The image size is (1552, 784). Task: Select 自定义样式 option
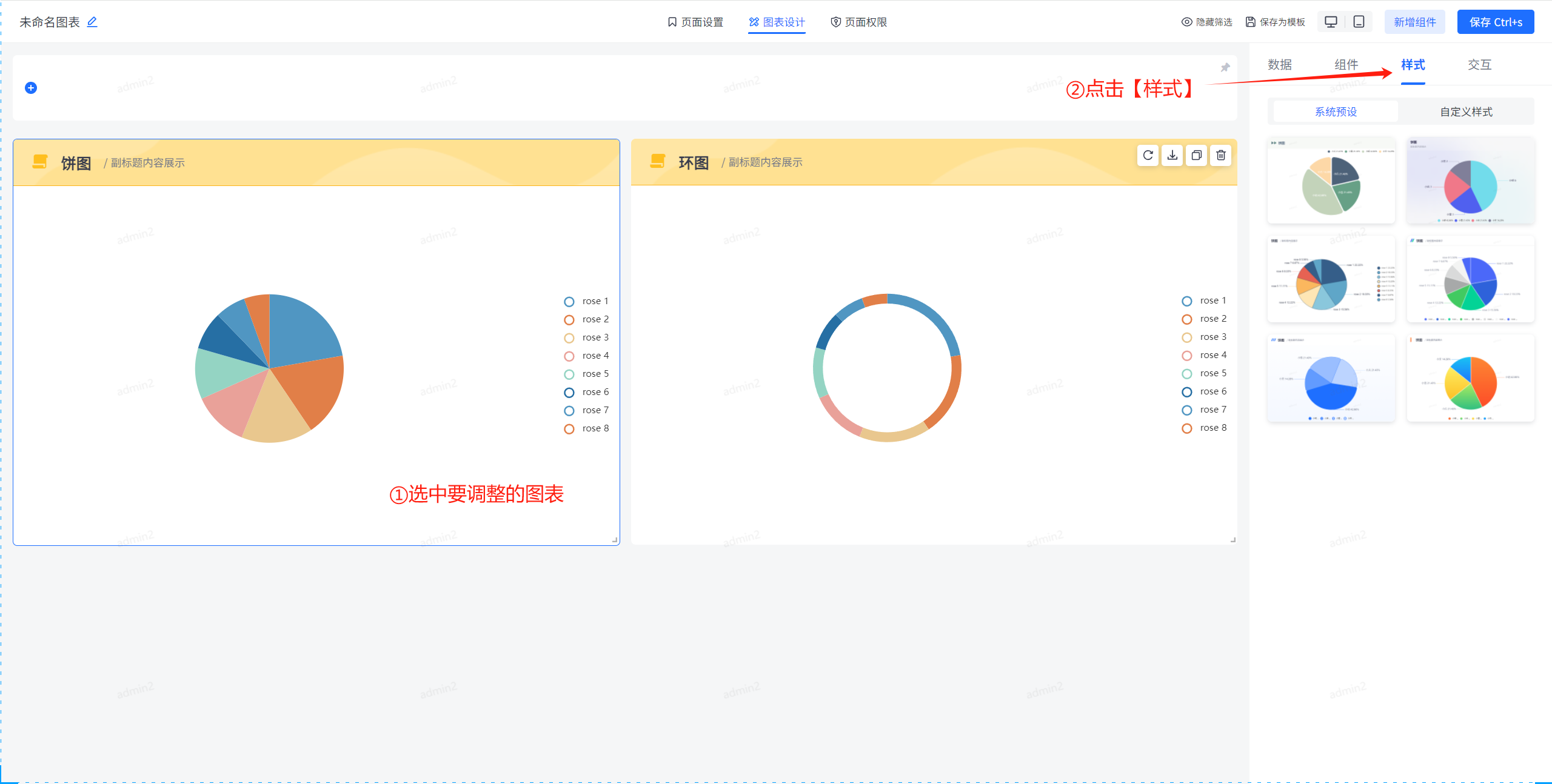pyautogui.click(x=1466, y=111)
